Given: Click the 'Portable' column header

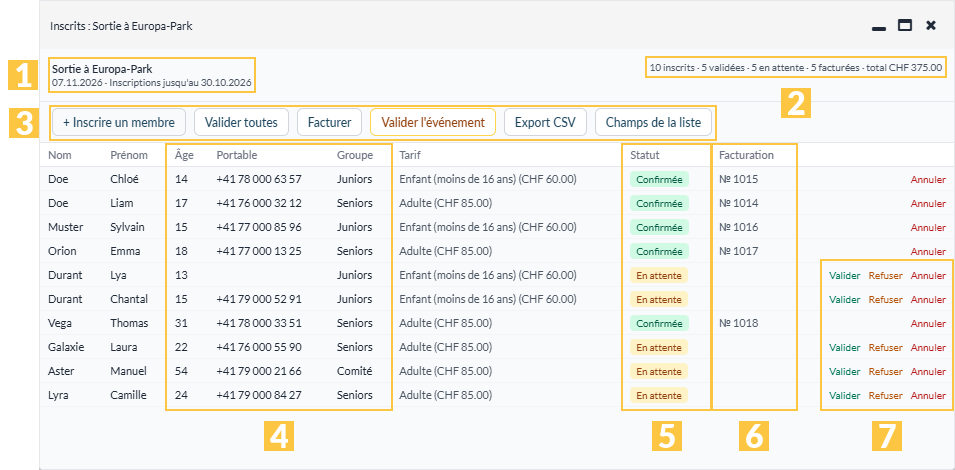Looking at the screenshot, I should click(236, 155).
